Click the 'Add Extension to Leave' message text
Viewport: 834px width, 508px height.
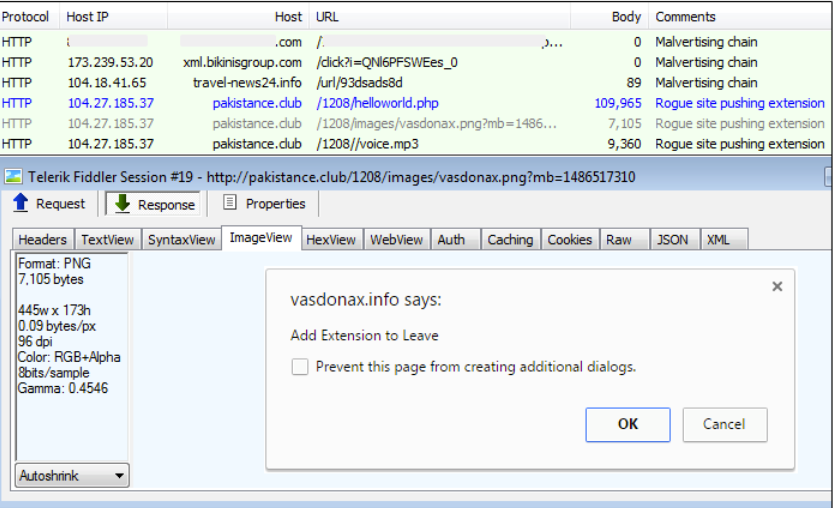tap(364, 336)
